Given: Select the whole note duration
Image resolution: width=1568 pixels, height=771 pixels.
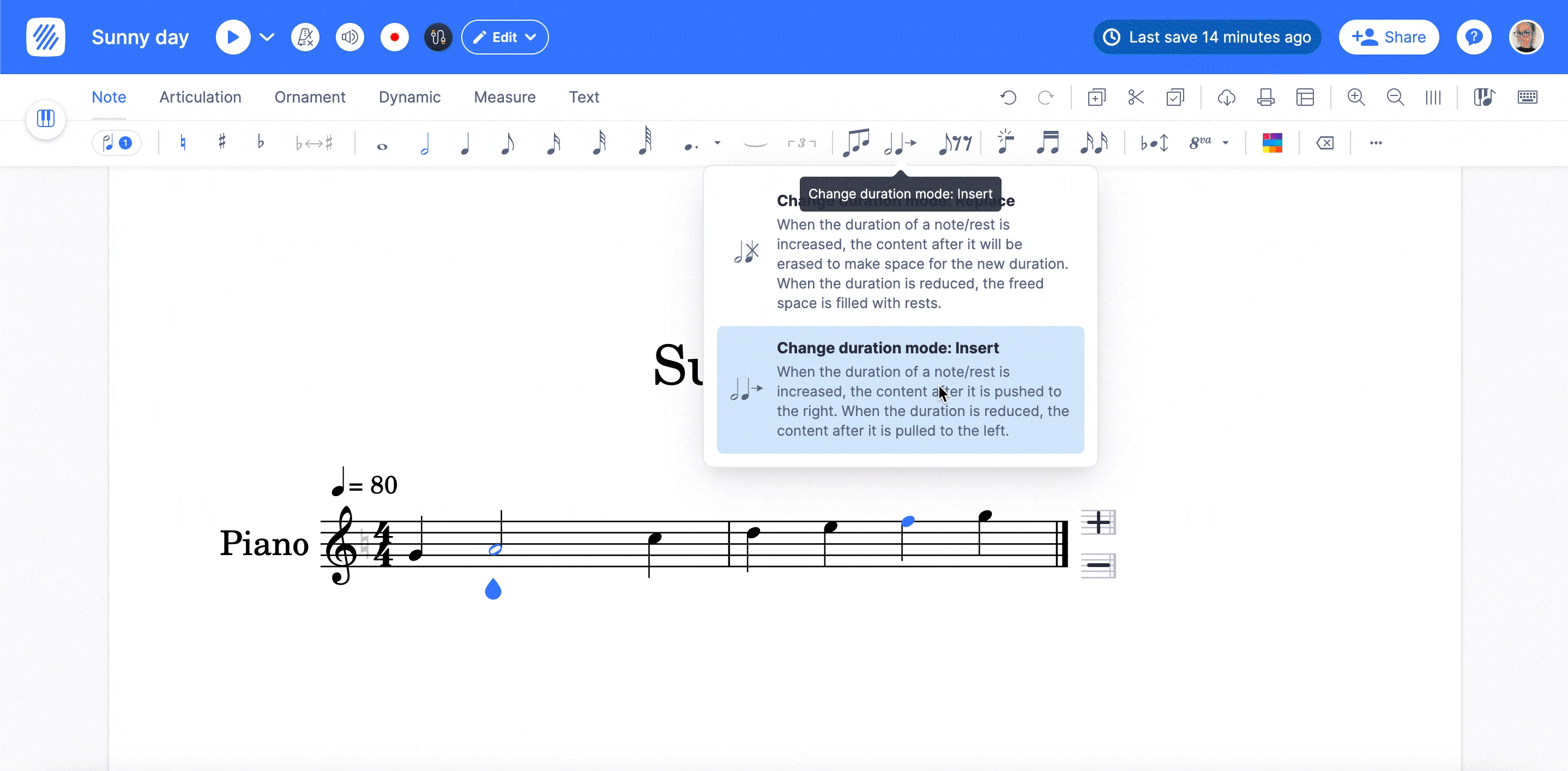Looking at the screenshot, I should [x=382, y=146].
